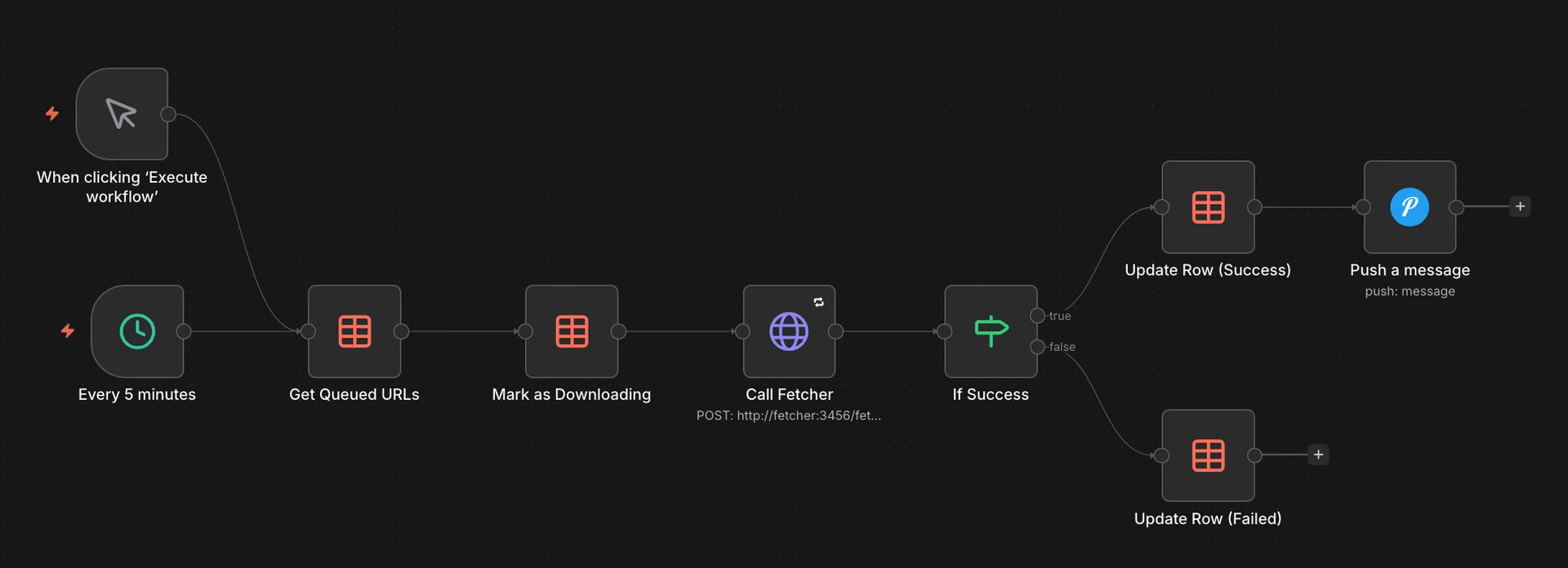Viewport: 1568px width, 568px height.
Task: Click the 'false' branch label
Action: [x=1062, y=347]
